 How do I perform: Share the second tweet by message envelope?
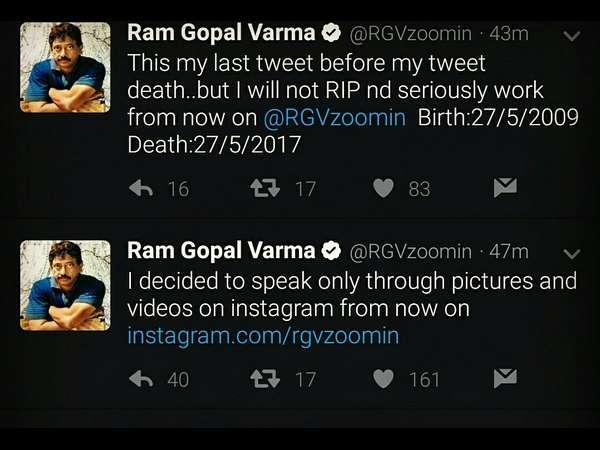(x=505, y=377)
